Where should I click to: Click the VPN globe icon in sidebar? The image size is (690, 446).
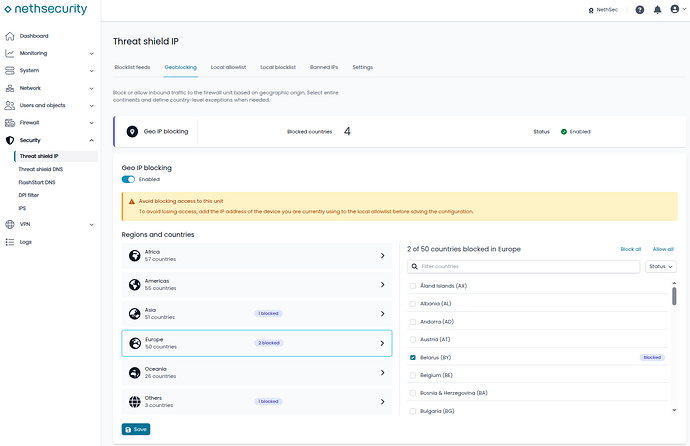tap(10, 224)
